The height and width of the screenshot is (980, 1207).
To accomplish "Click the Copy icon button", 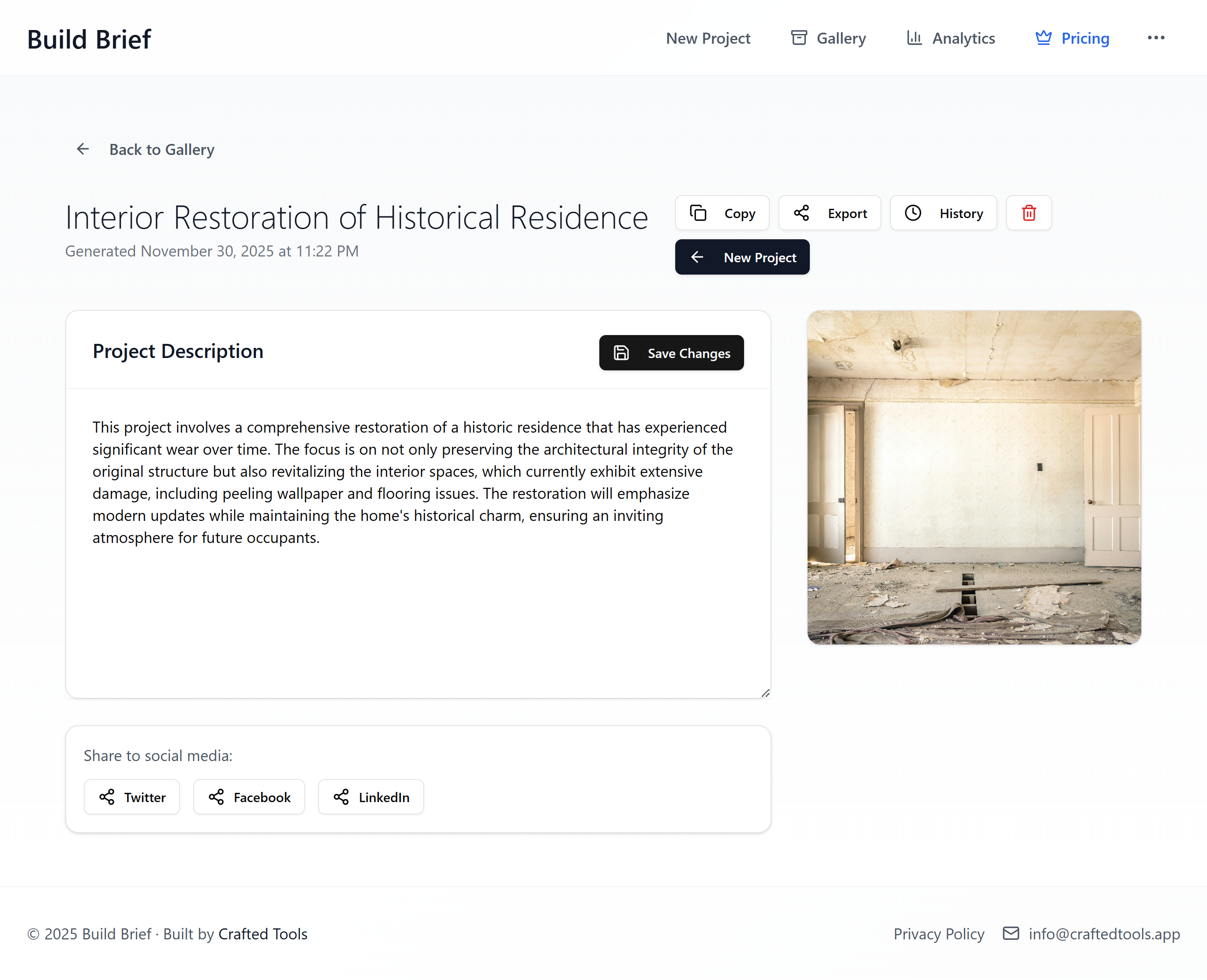I will (698, 213).
